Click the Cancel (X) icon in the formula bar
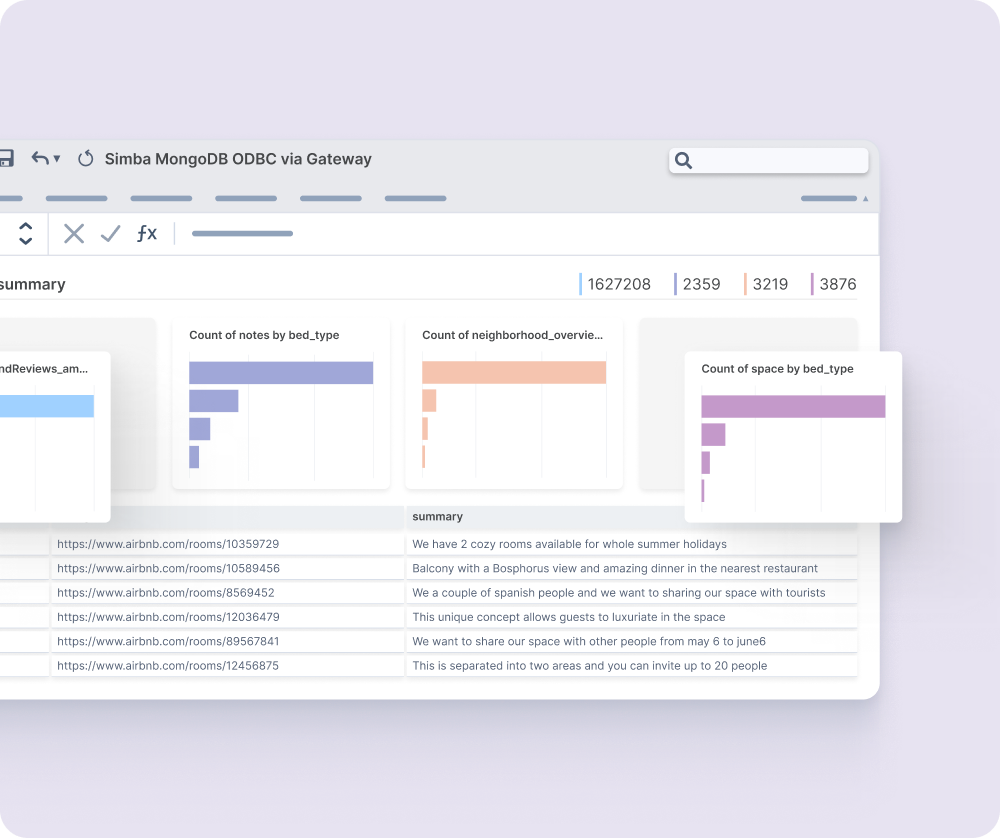 (x=73, y=233)
